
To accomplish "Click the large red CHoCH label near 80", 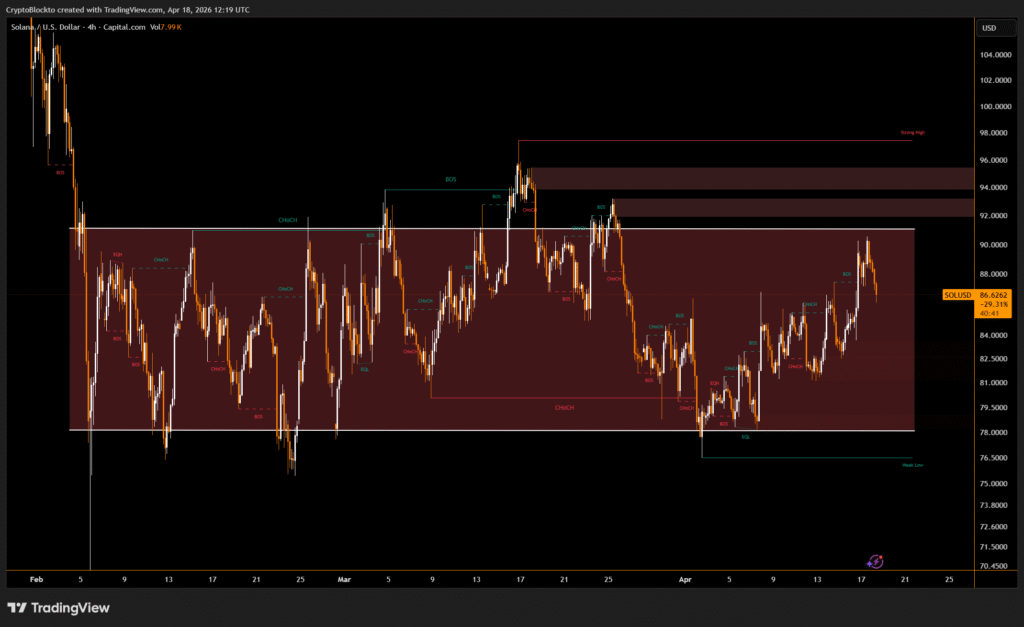I will pos(565,408).
